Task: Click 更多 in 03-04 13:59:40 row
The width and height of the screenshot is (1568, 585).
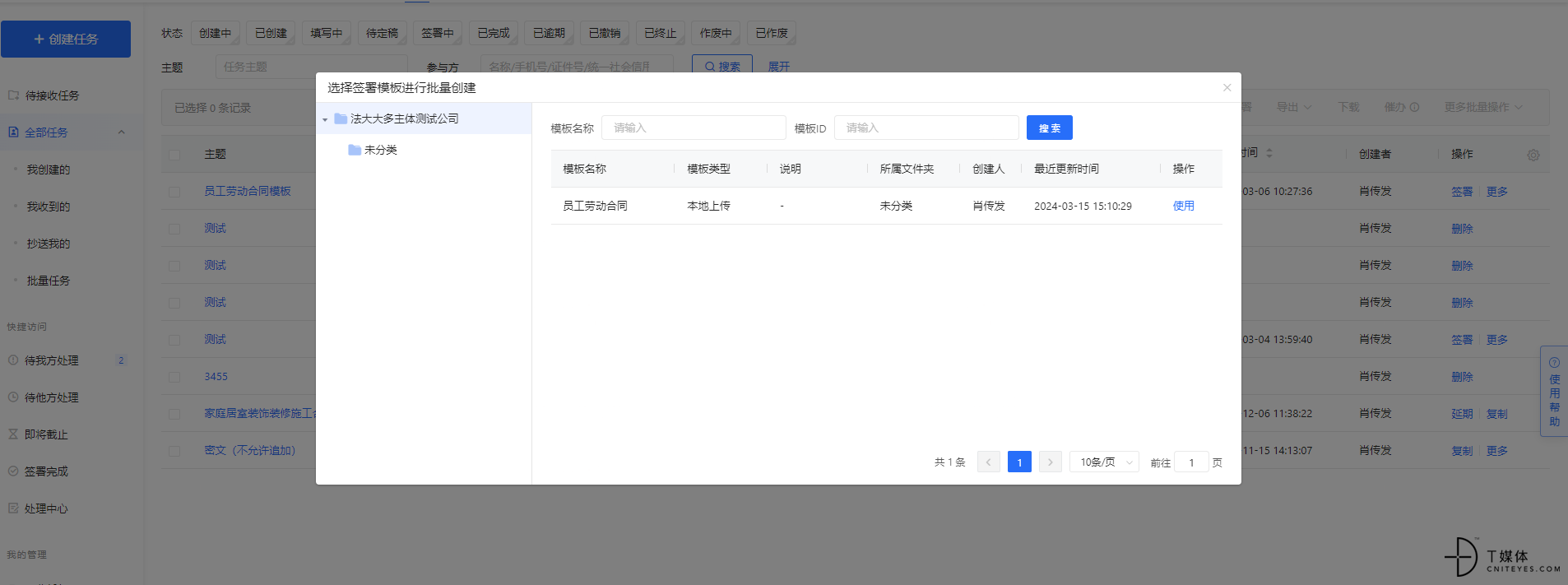Action: point(1496,339)
